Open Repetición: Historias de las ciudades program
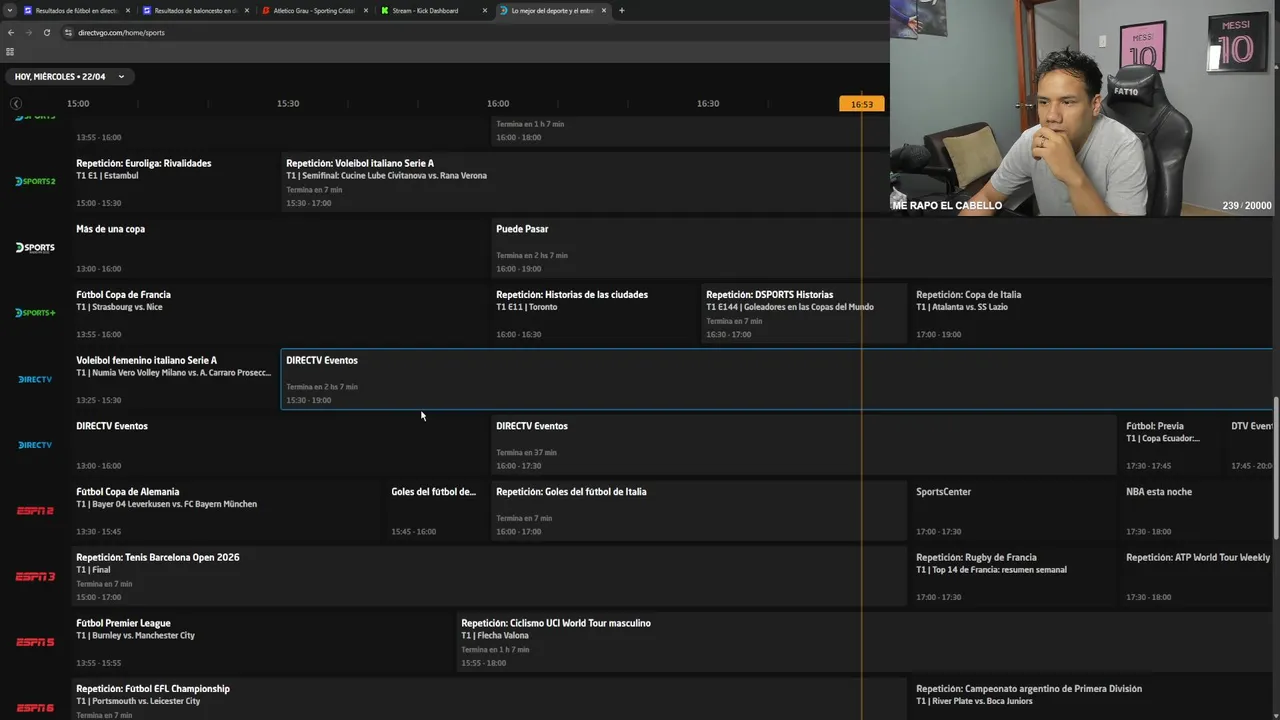 [x=596, y=314]
